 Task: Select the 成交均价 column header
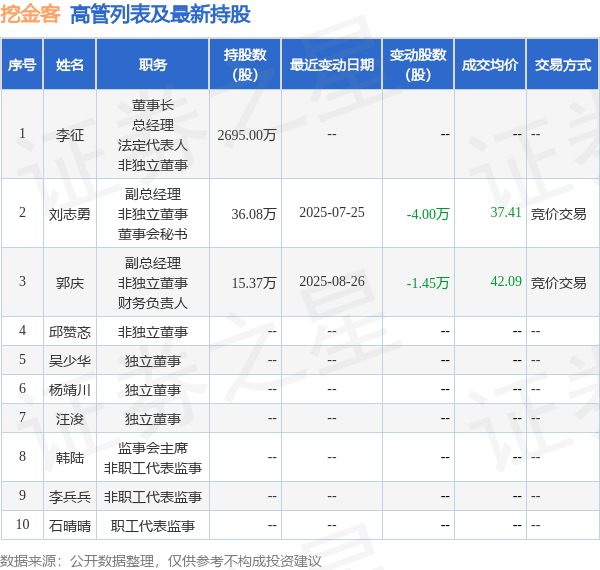pos(490,64)
